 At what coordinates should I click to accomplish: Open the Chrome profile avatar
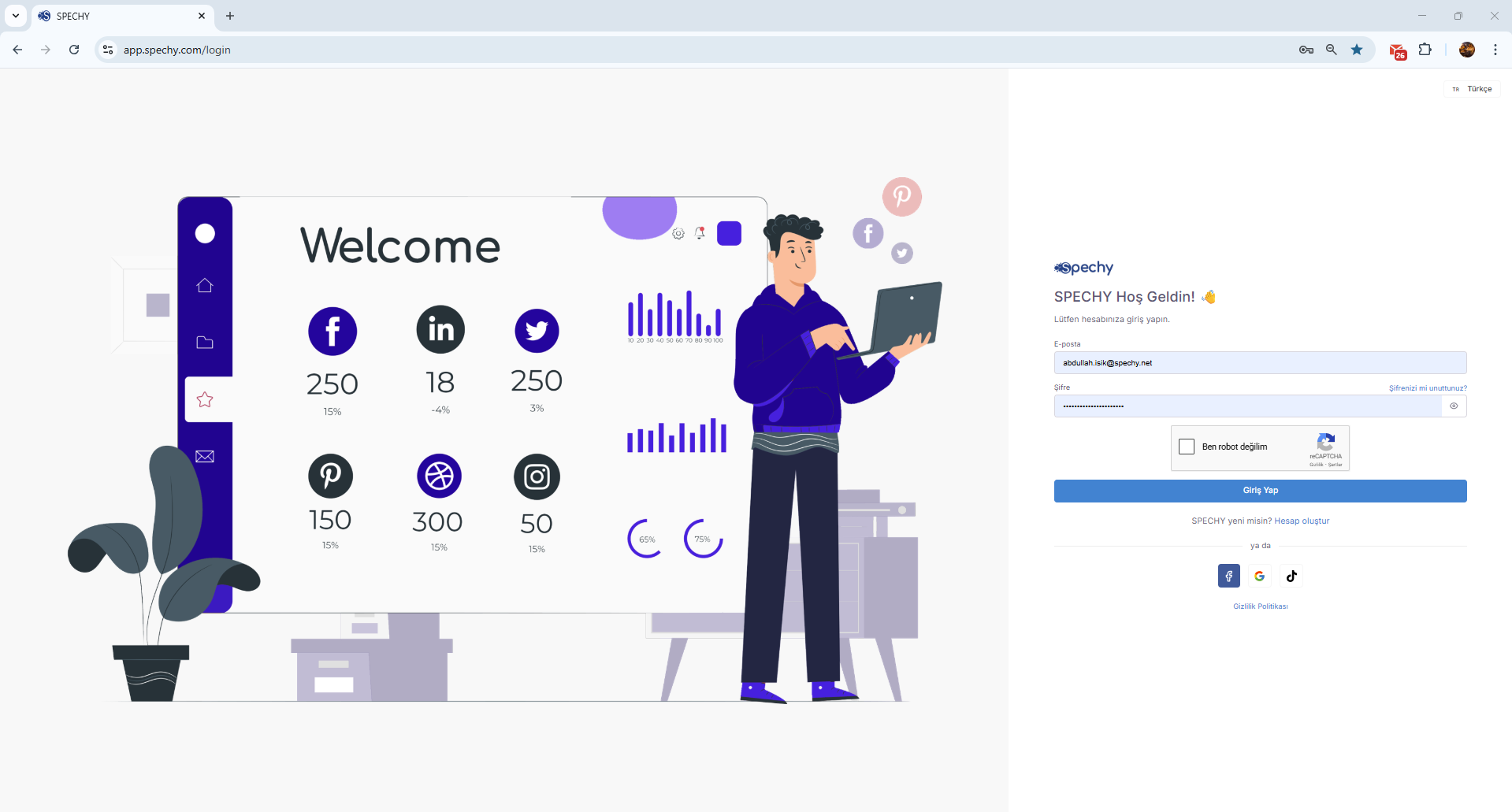pyautogui.click(x=1467, y=50)
